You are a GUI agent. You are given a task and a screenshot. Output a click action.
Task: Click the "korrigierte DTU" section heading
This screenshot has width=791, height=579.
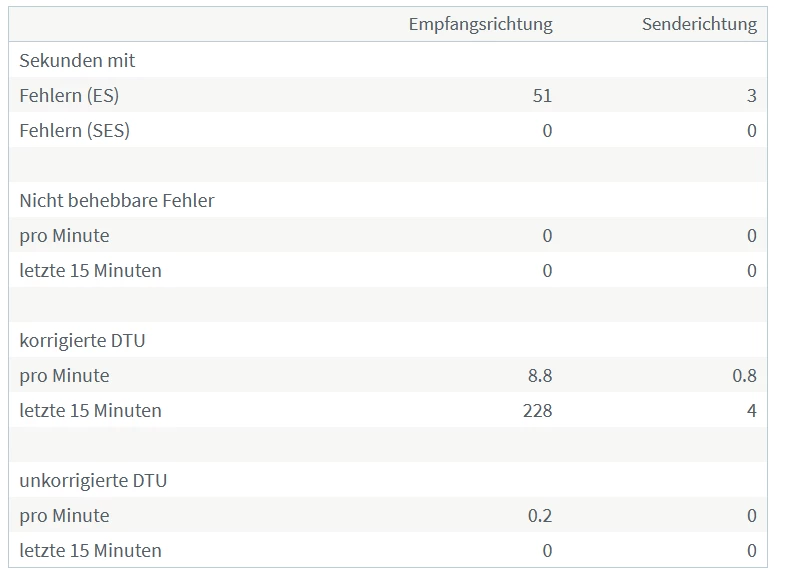tap(82, 341)
